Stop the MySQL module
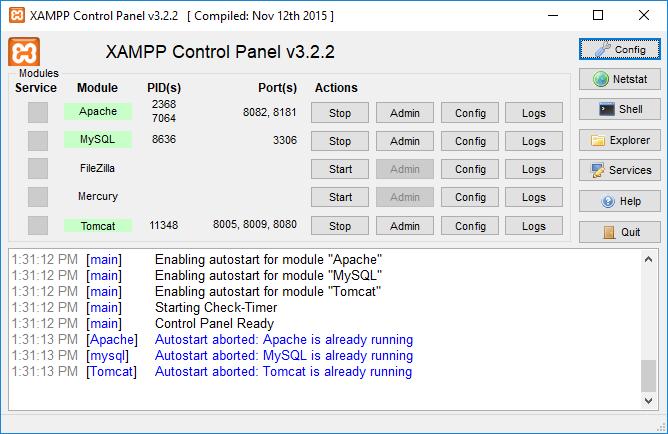The width and height of the screenshot is (668, 434). [340, 141]
